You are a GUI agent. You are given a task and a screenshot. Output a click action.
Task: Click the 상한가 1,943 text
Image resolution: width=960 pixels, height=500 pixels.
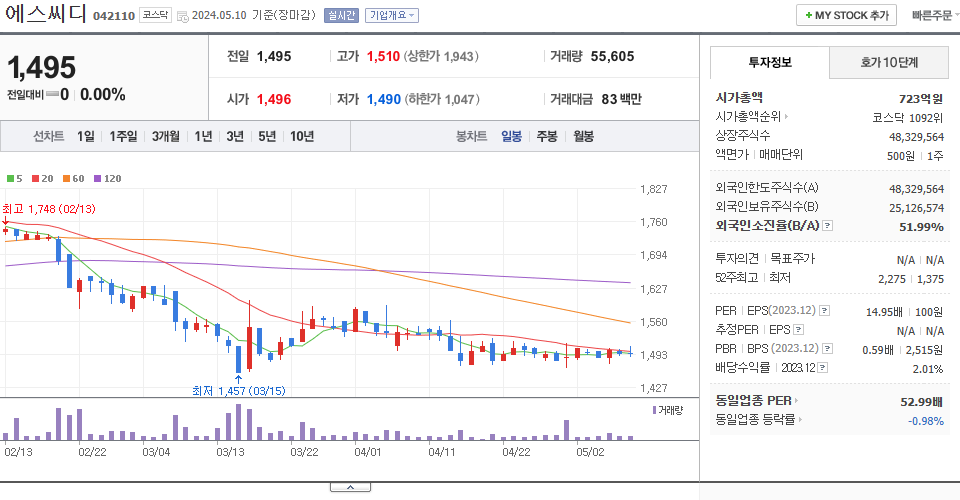[x=441, y=56]
